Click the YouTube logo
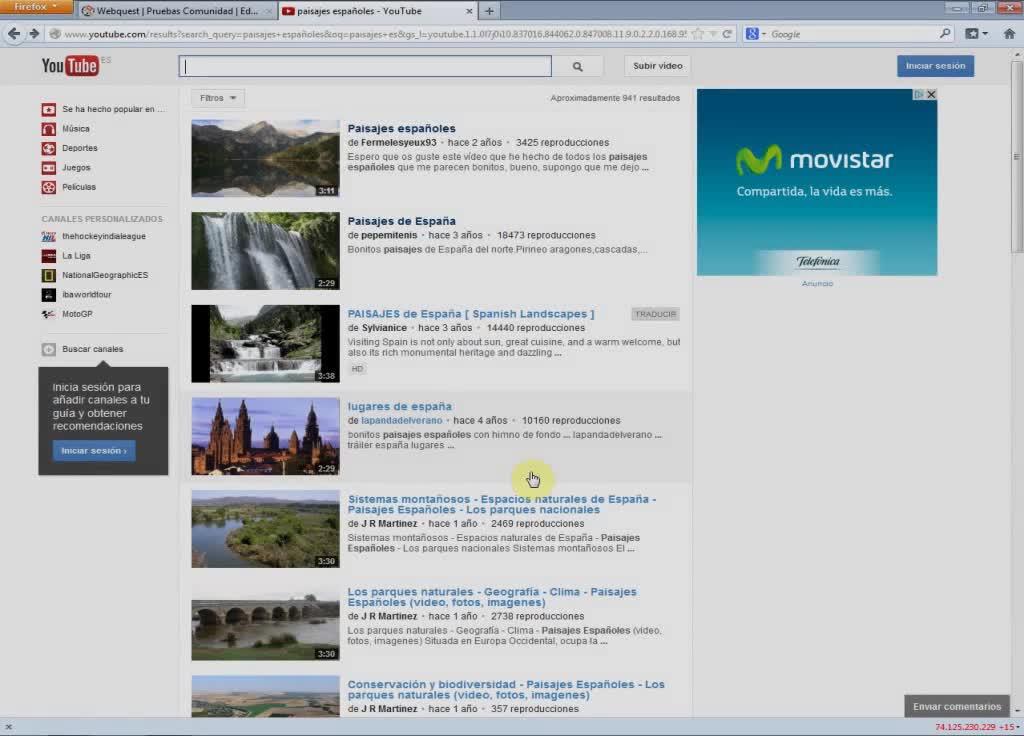 coord(70,66)
